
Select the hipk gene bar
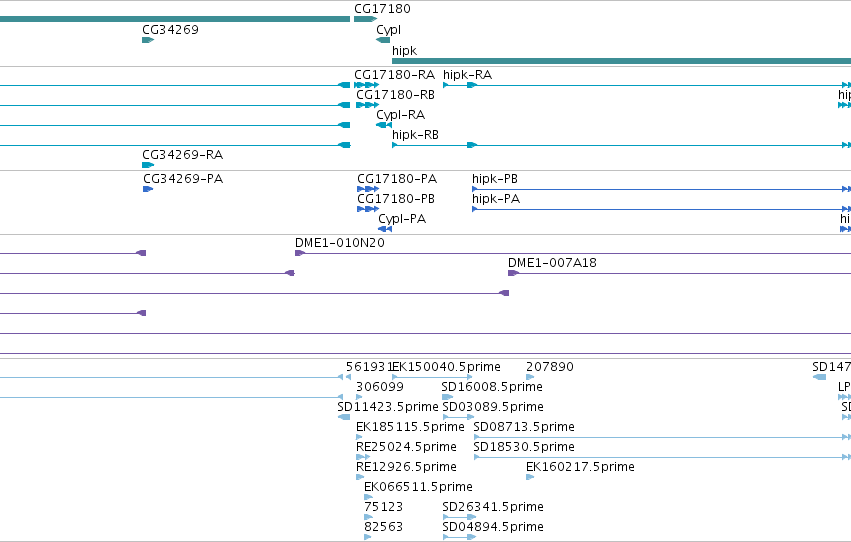[621, 61]
